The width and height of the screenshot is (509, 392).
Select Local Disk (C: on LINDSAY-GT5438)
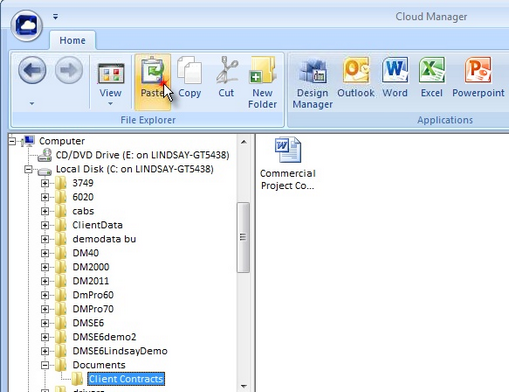[x=135, y=169]
